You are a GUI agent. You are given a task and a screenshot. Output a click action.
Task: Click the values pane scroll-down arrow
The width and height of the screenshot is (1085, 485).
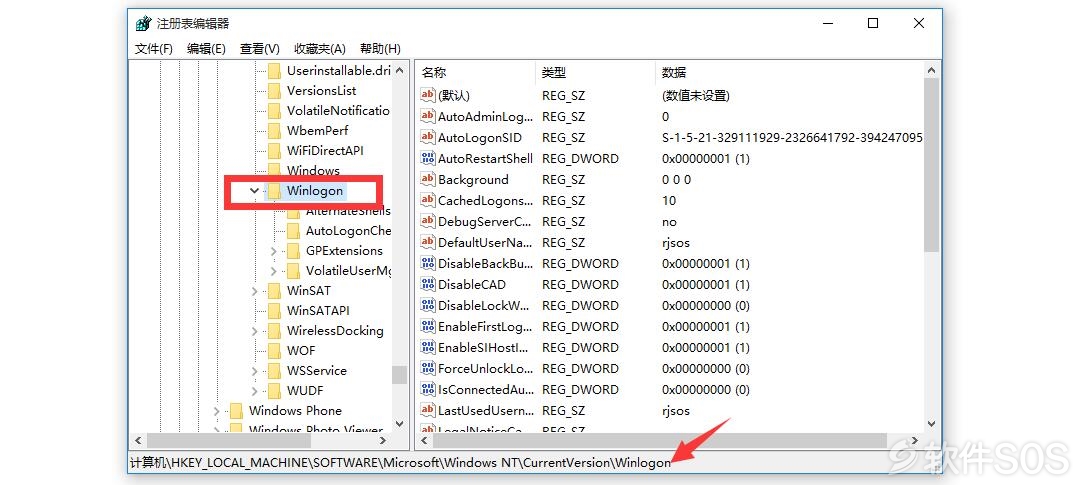pos(932,423)
